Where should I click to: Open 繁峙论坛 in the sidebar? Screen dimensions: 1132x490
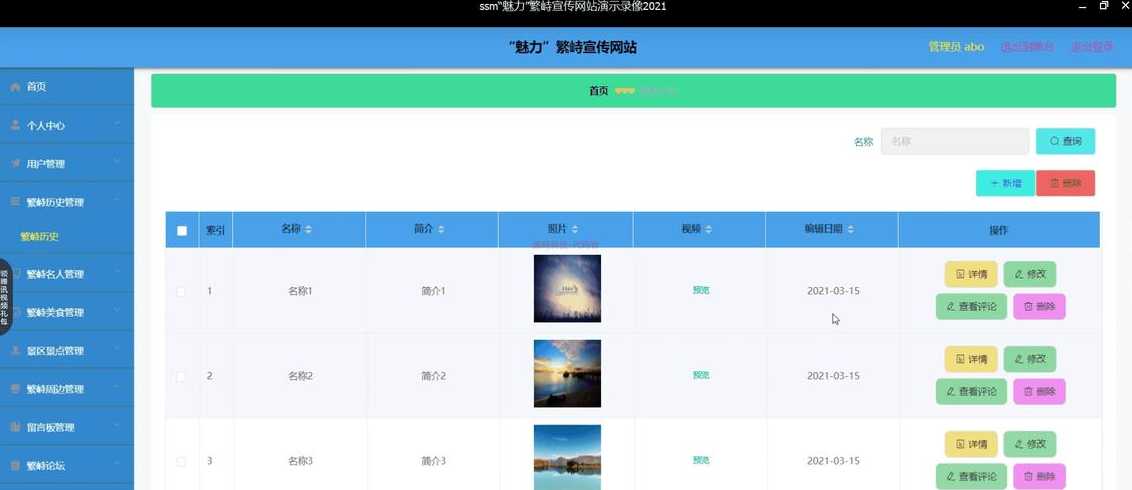pos(66,465)
